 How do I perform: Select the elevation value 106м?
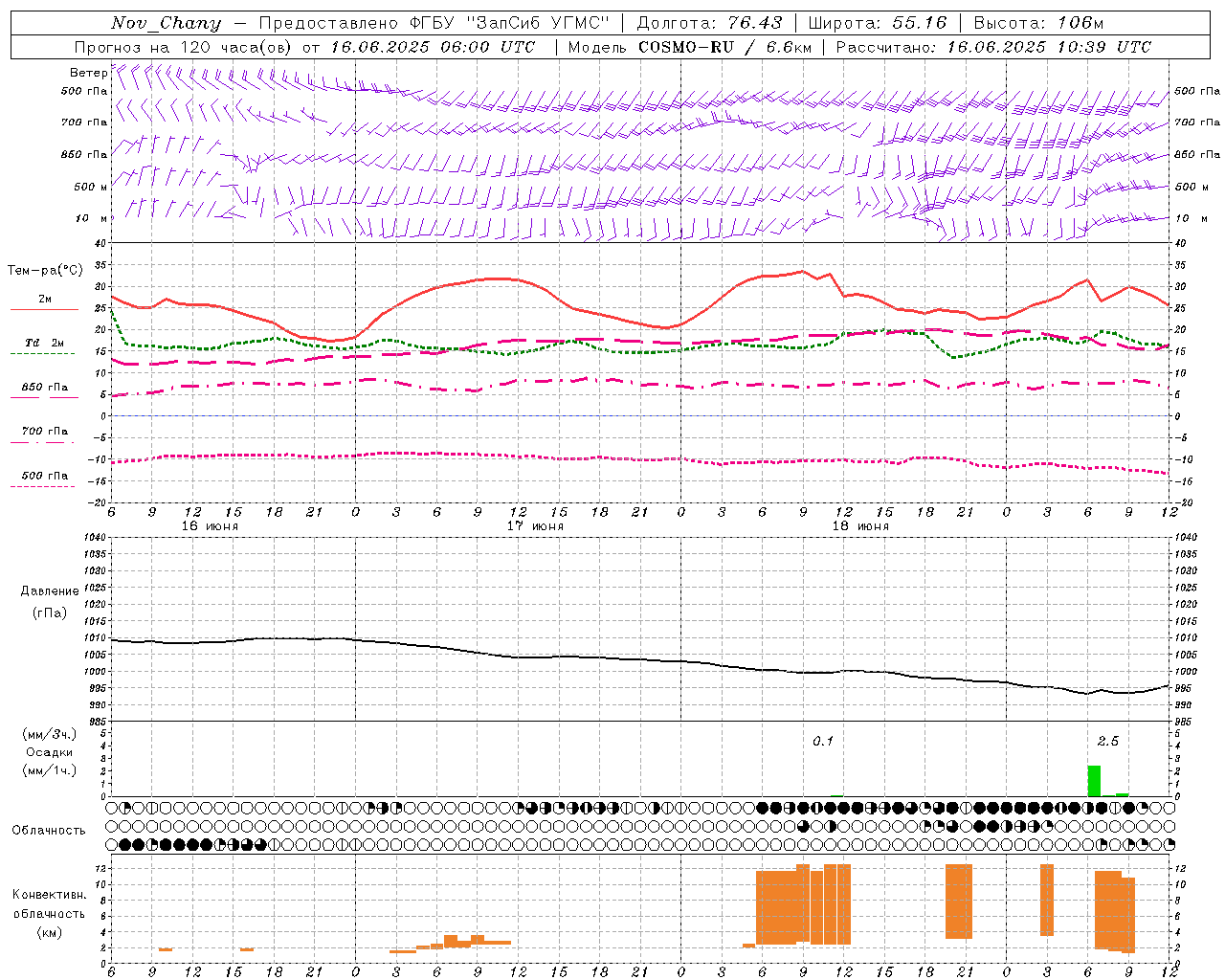click(1080, 23)
